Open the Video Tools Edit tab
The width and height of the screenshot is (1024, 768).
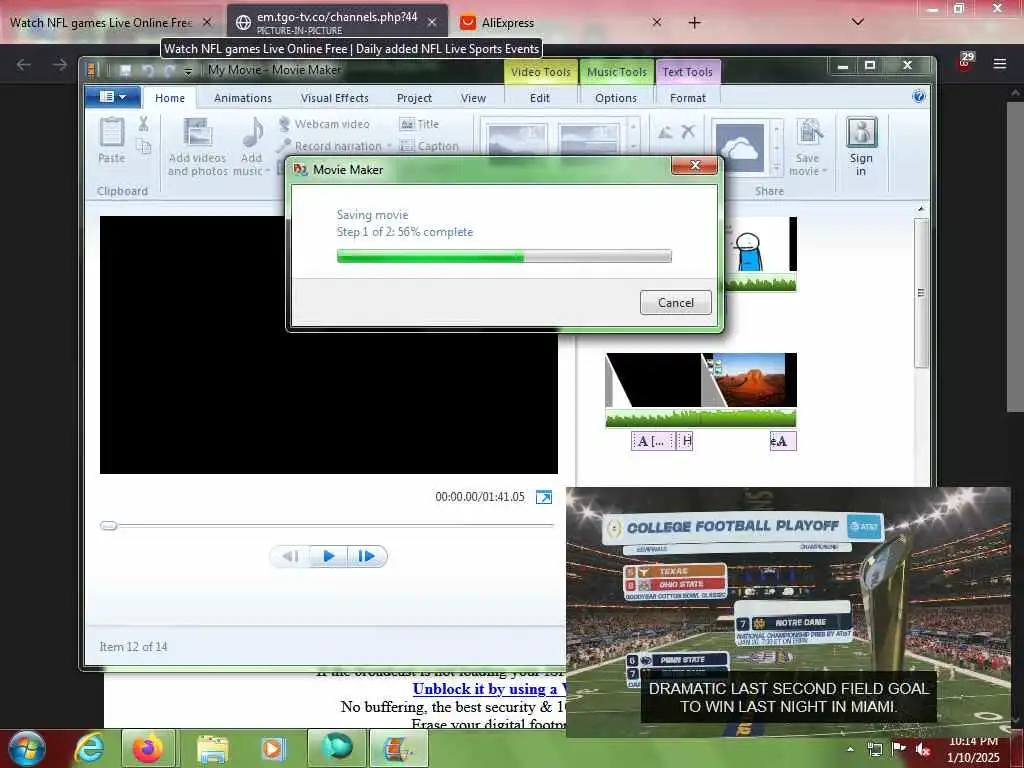coord(539,98)
